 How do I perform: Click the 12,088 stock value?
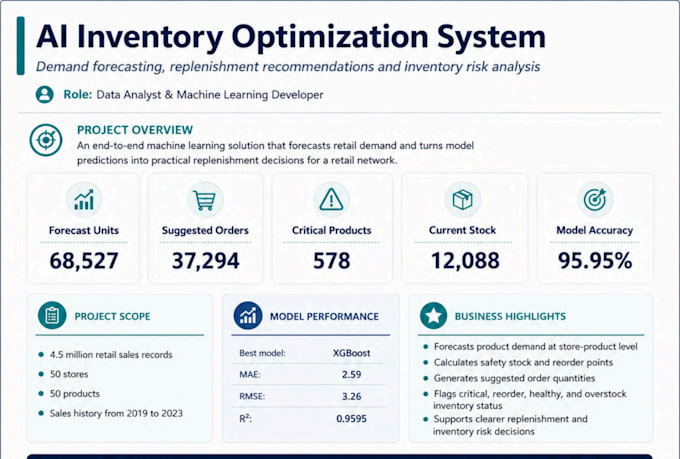(465, 261)
